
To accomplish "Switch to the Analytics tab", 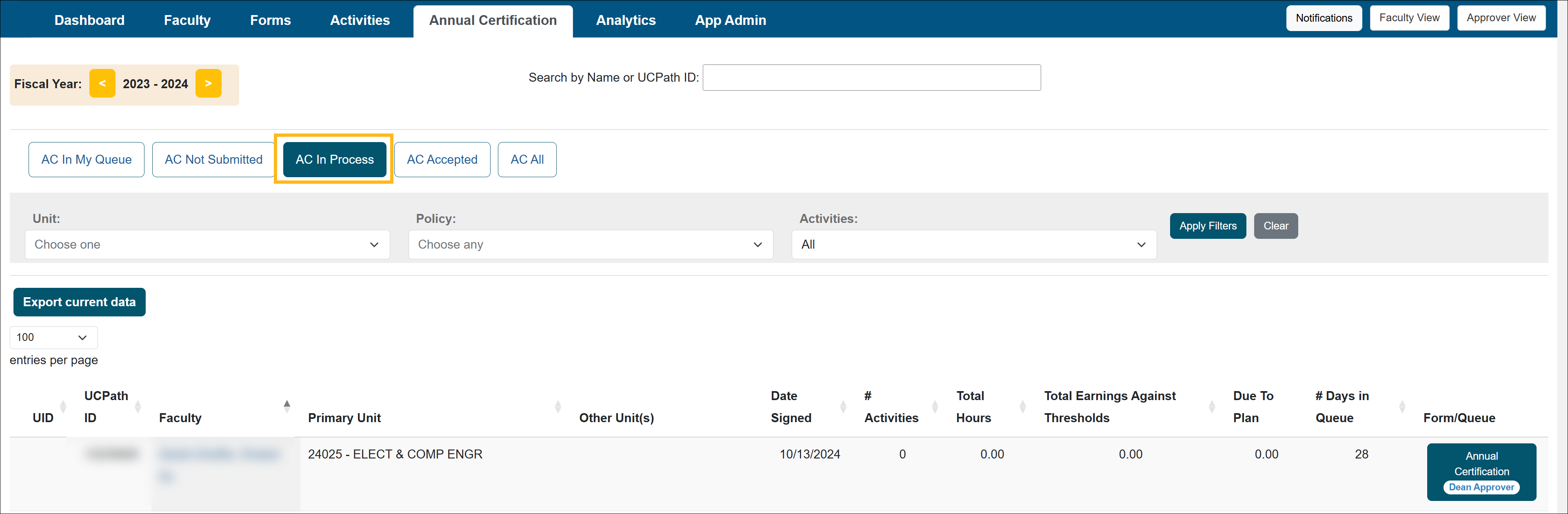I will tap(625, 20).
